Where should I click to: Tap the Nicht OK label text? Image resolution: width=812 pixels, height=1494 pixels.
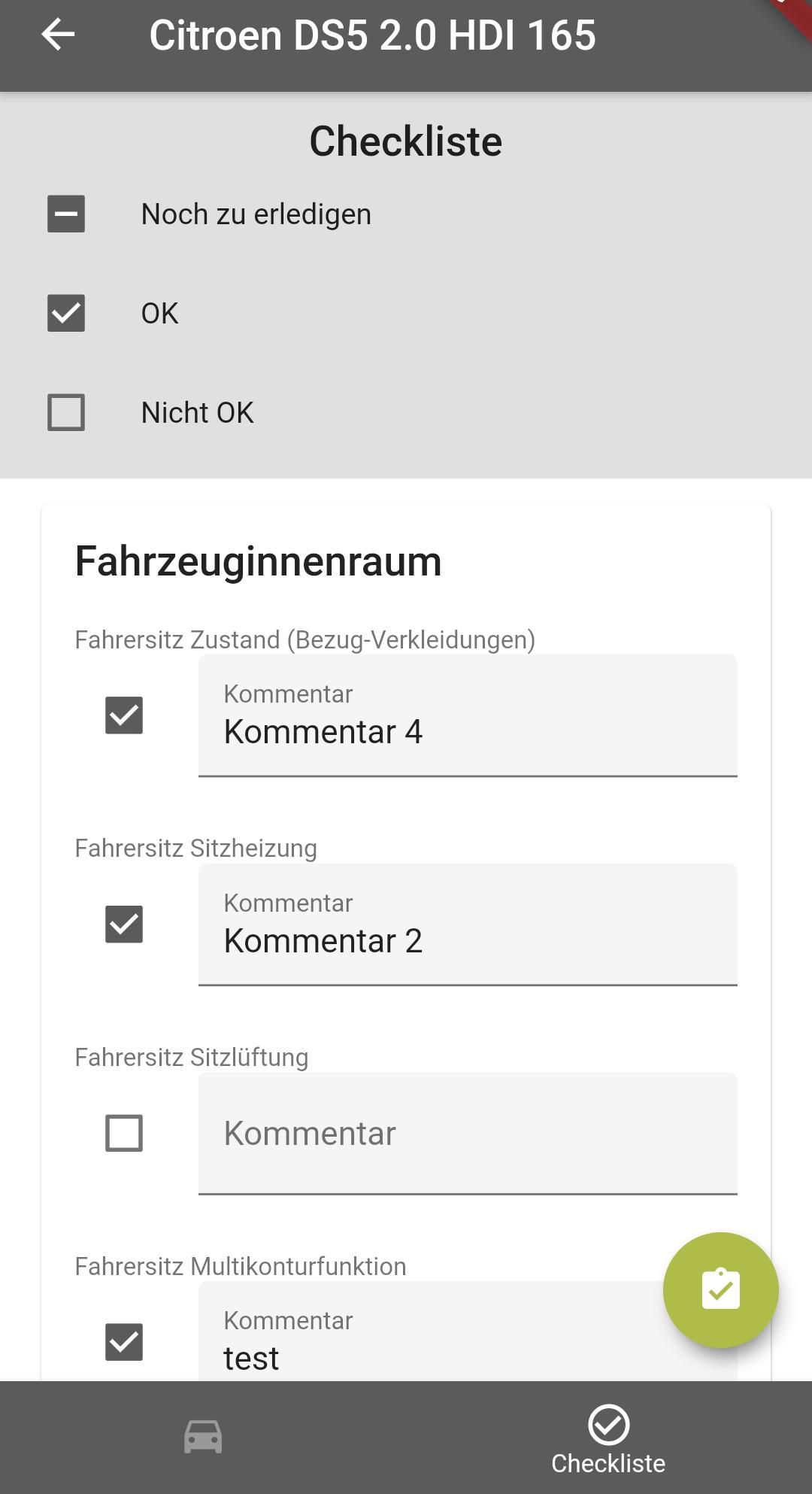198,412
